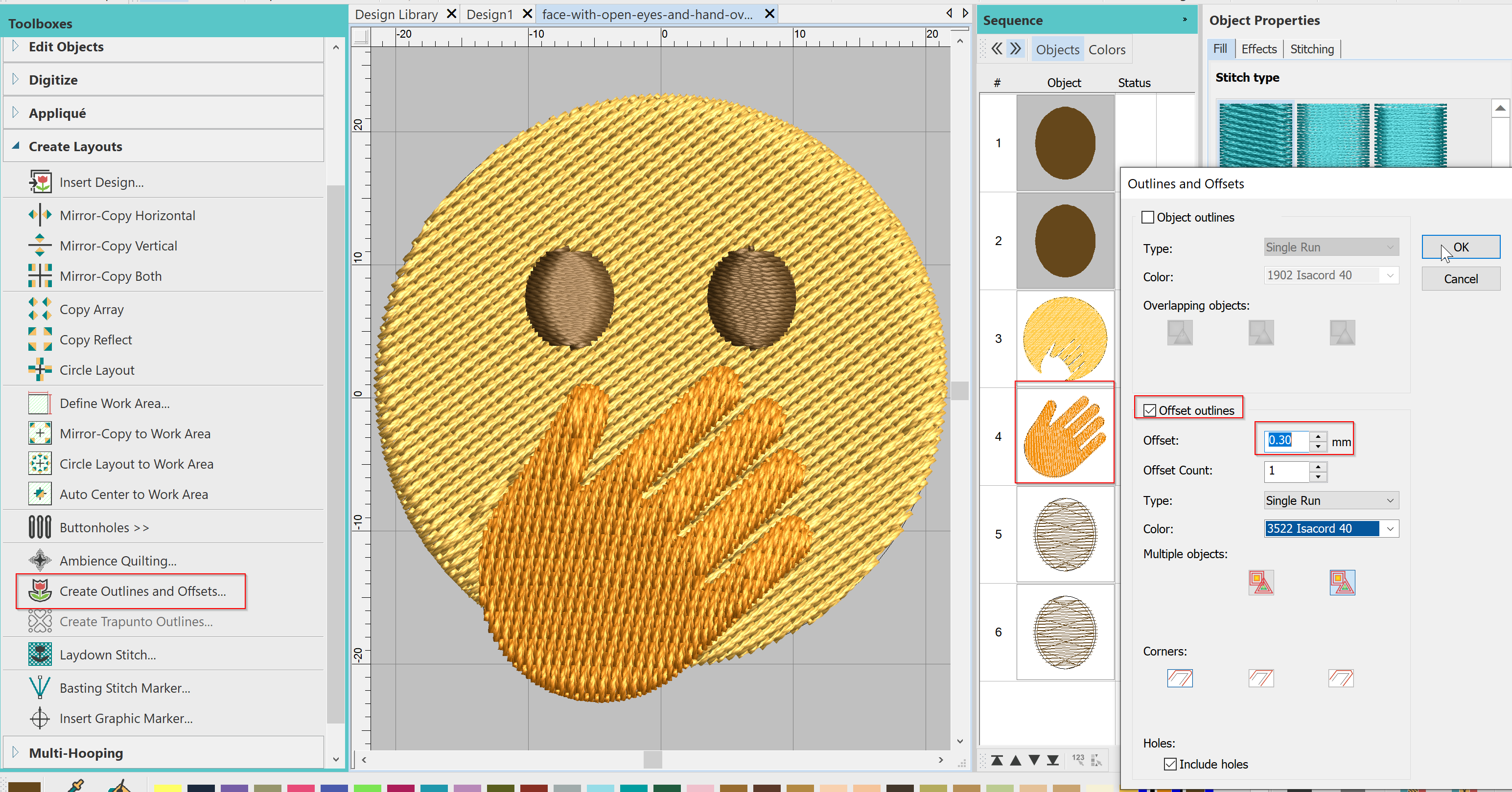Open the Effects properties tab

point(1258,49)
